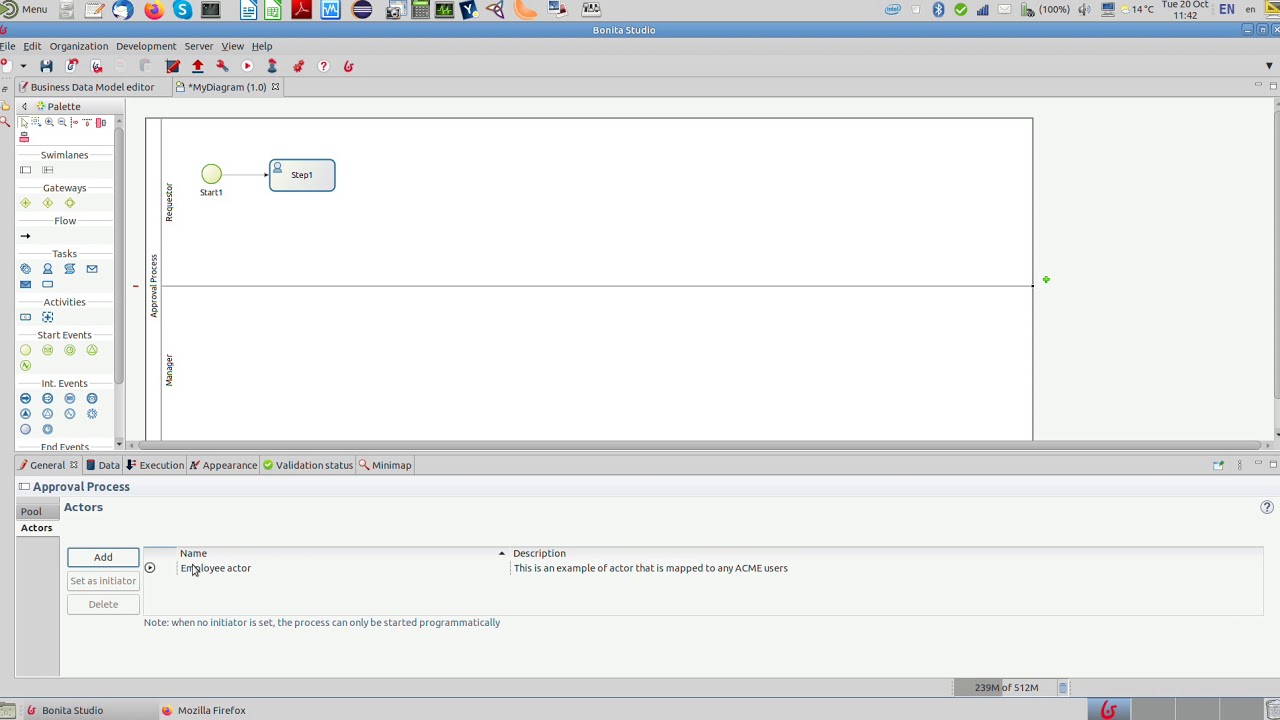The width and height of the screenshot is (1280, 720).
Task: Open the Server menu
Action: pos(198,46)
